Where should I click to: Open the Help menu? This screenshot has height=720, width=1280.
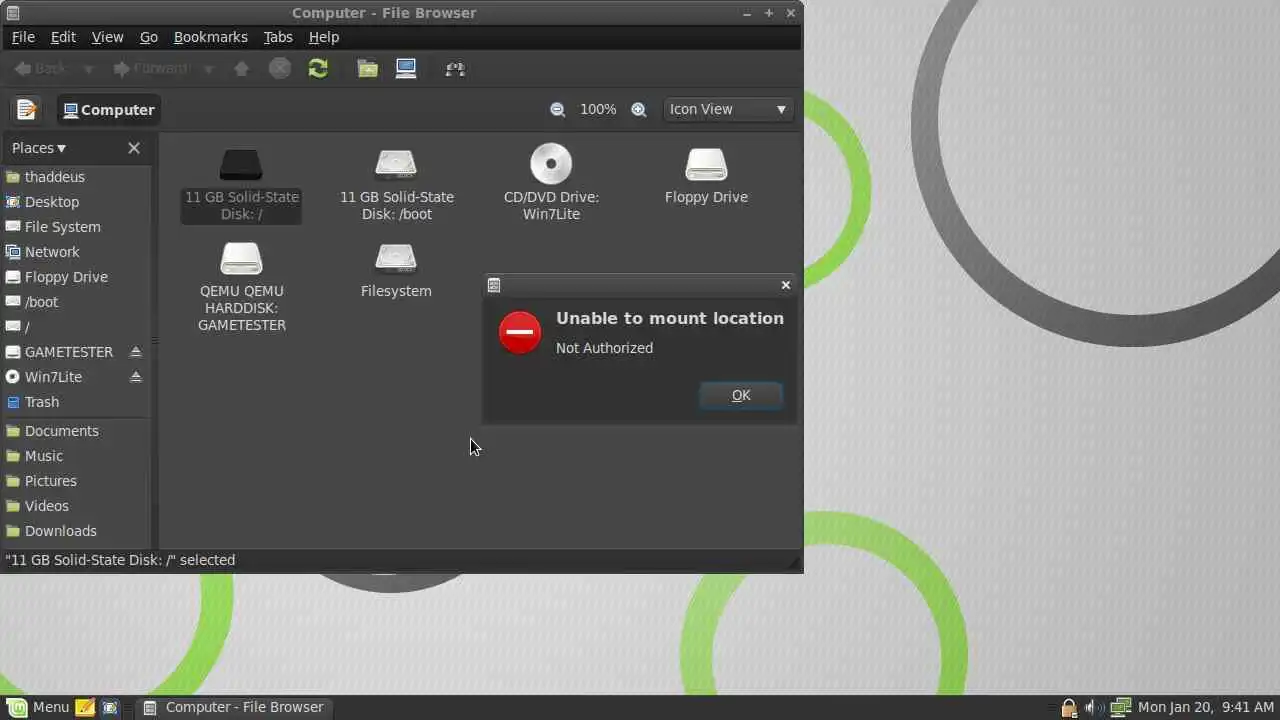coord(323,37)
